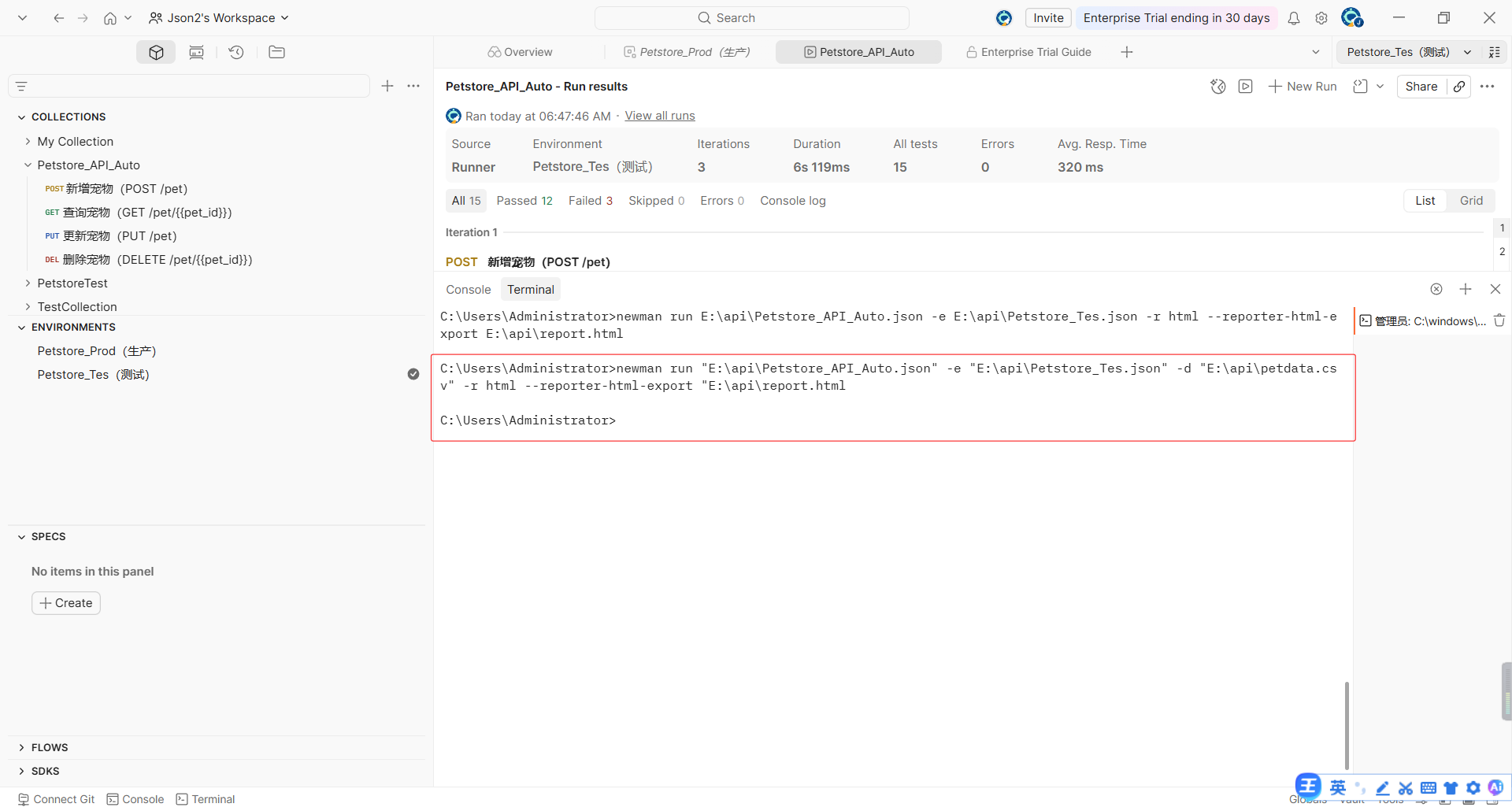Open the Collections sidebar view icon
1512x811 pixels.
point(156,52)
